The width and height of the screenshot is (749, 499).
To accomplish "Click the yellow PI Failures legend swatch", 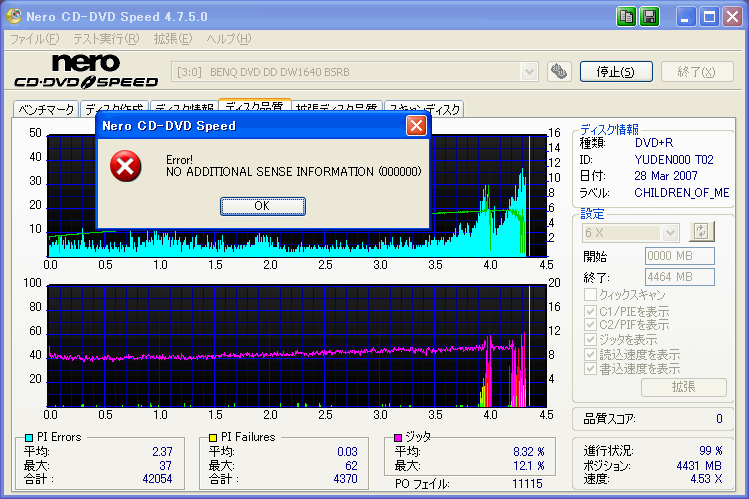I will [x=213, y=437].
